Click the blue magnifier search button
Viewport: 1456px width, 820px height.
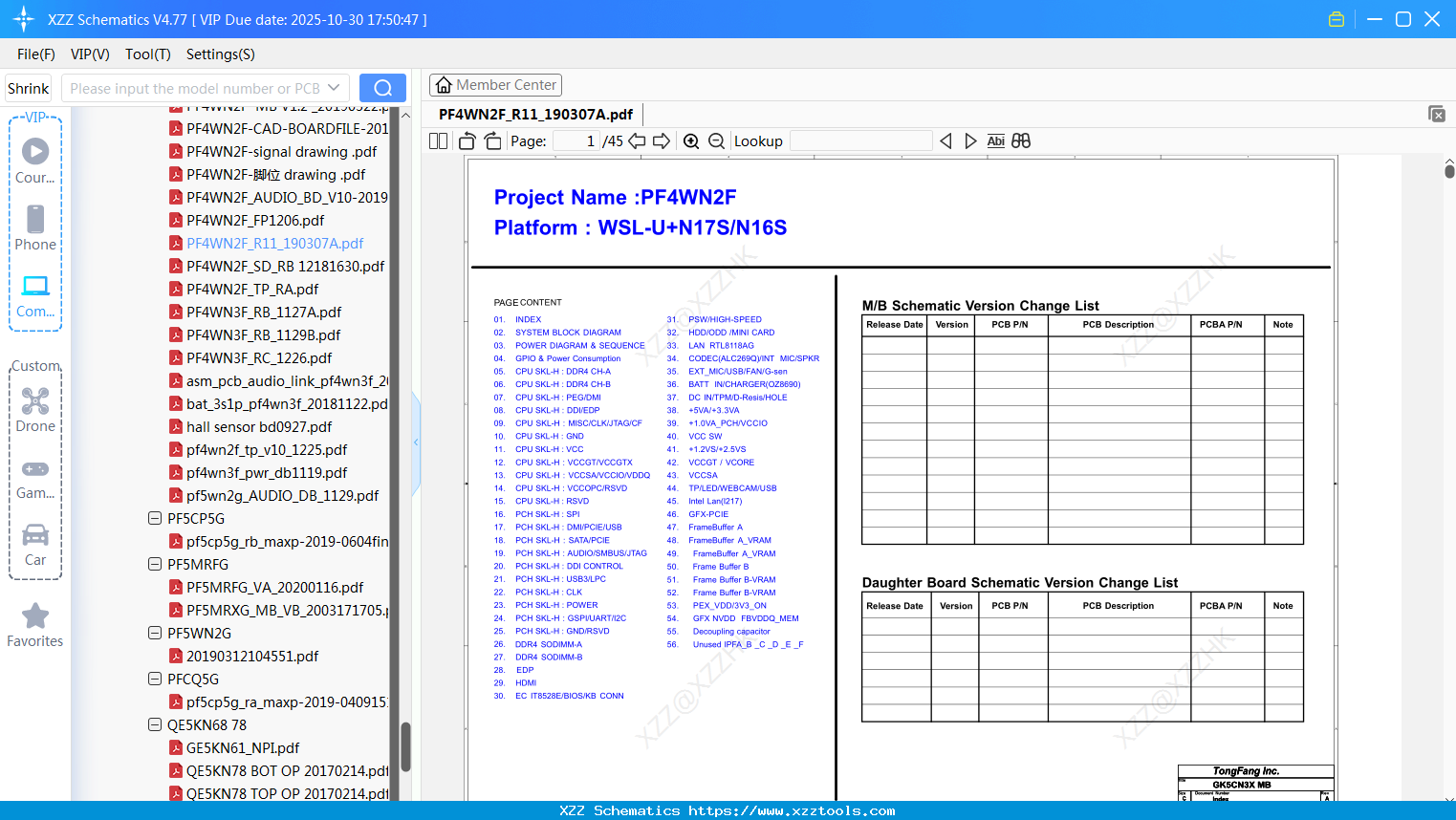382,88
